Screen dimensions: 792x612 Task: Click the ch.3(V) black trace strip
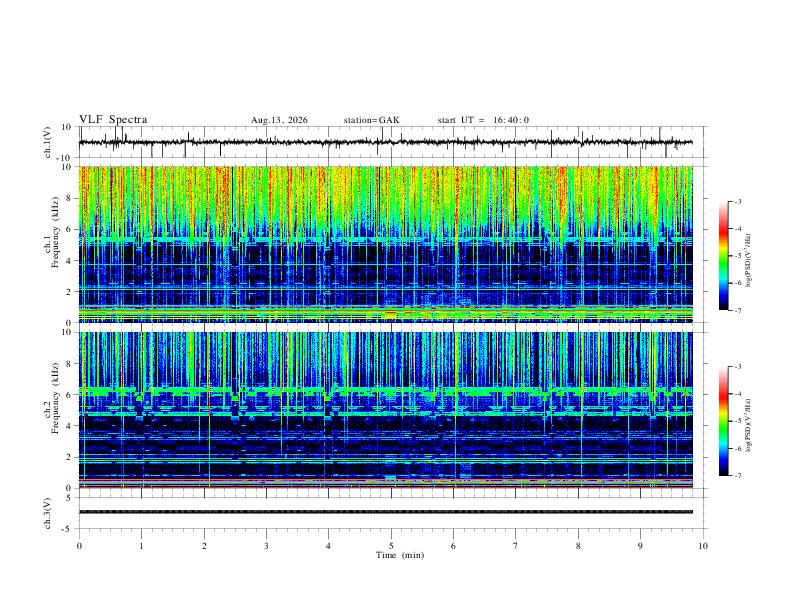[386, 512]
